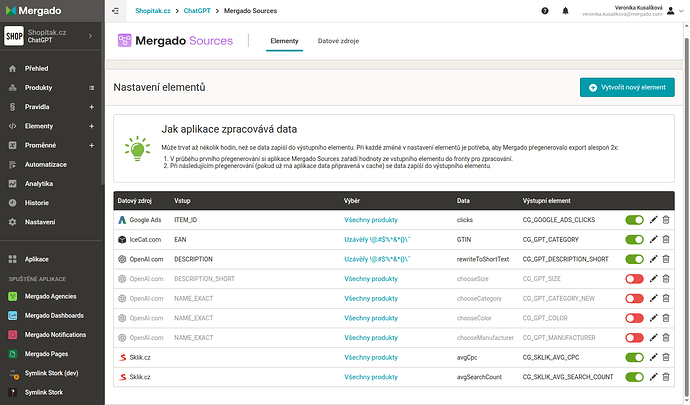Open notifications bell

565,11
